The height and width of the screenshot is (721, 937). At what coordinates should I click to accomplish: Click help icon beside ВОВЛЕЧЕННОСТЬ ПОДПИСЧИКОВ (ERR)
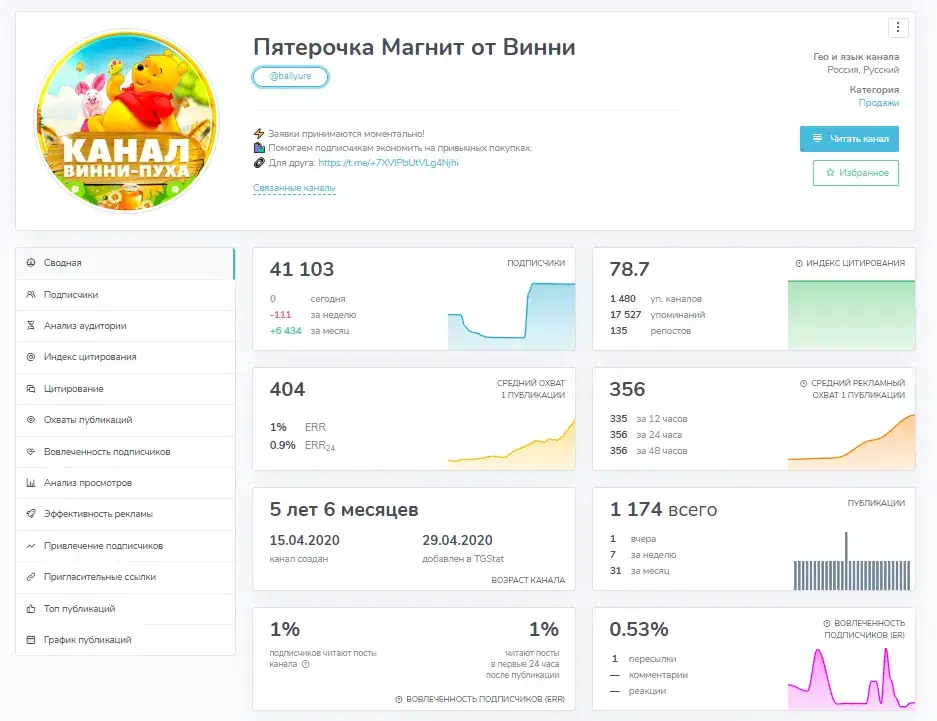[x=399, y=699]
